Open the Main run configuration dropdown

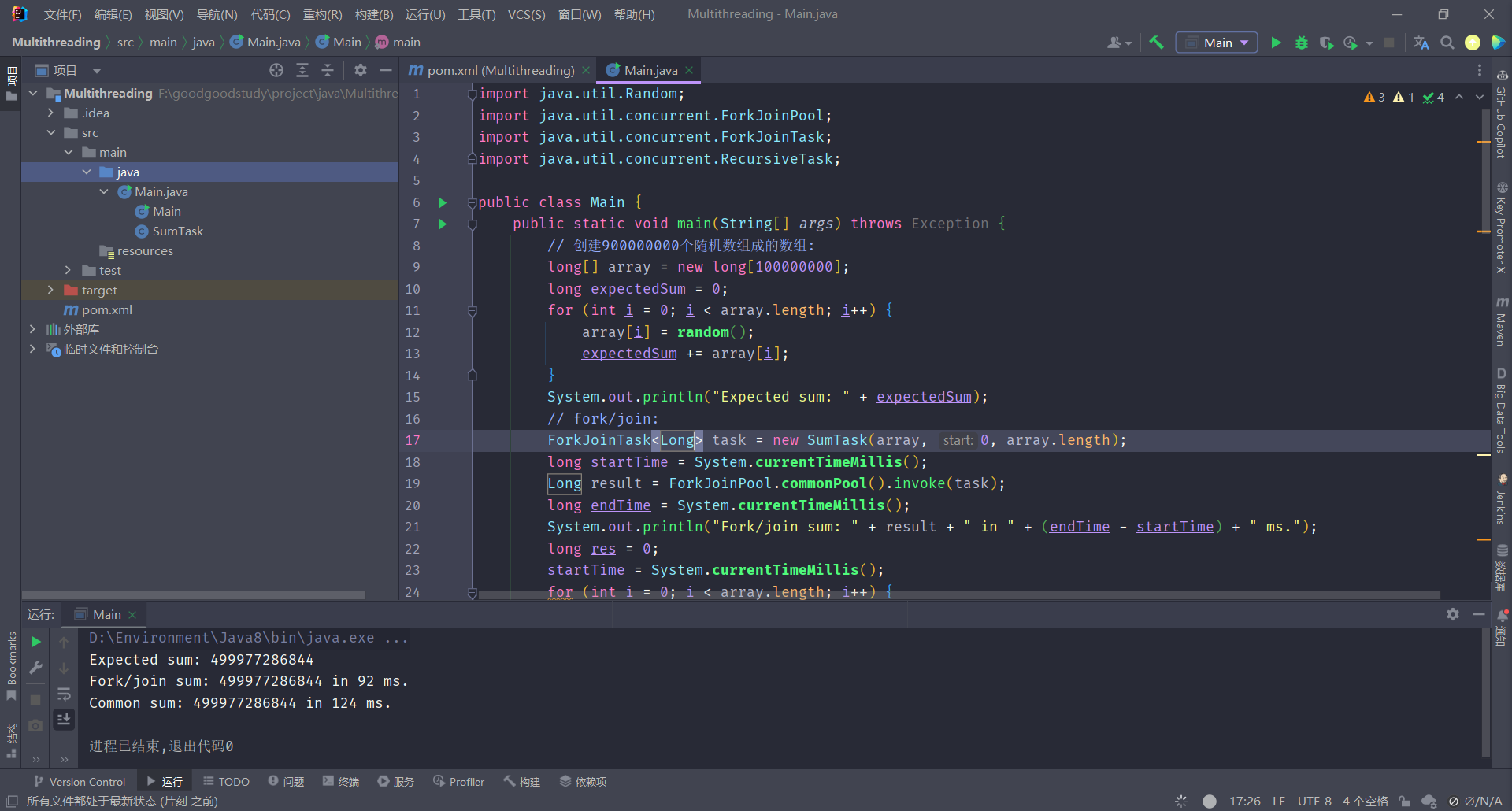1217,43
